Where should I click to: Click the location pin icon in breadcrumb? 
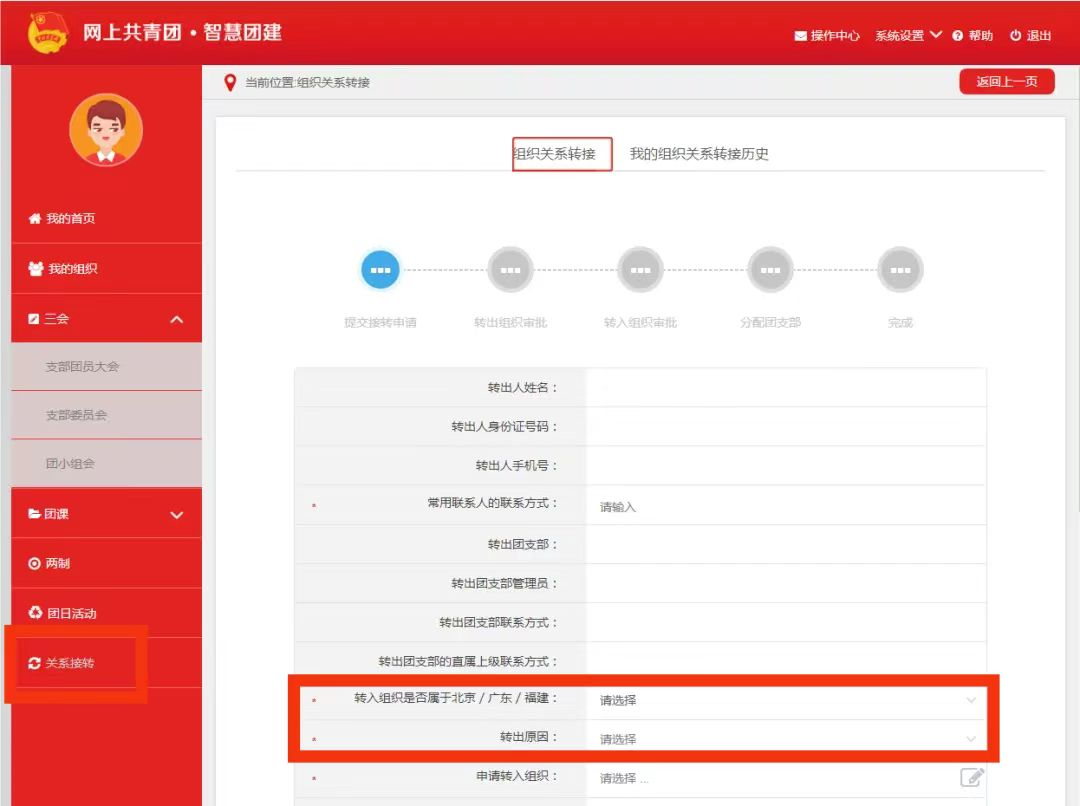point(231,82)
